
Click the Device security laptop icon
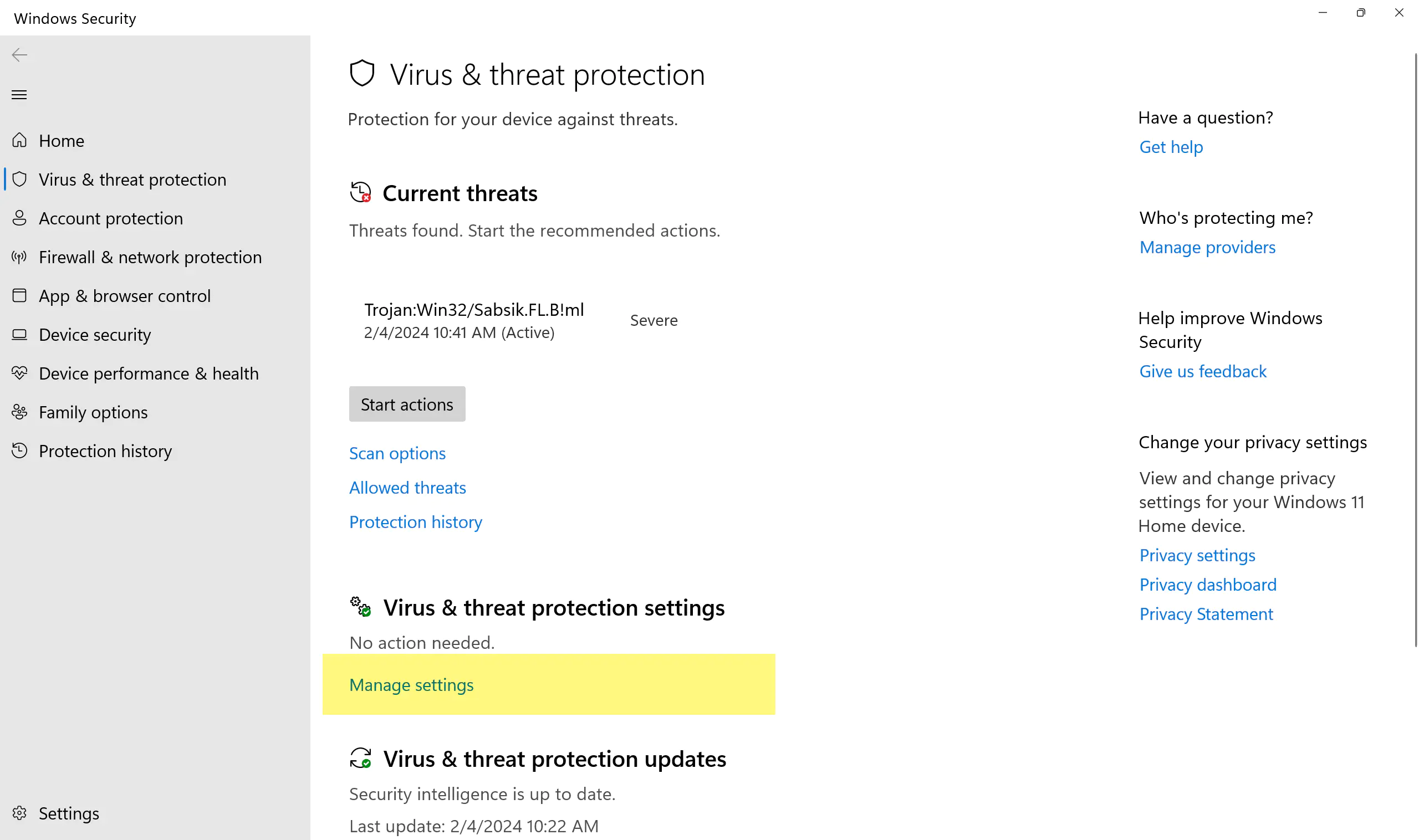(19, 335)
